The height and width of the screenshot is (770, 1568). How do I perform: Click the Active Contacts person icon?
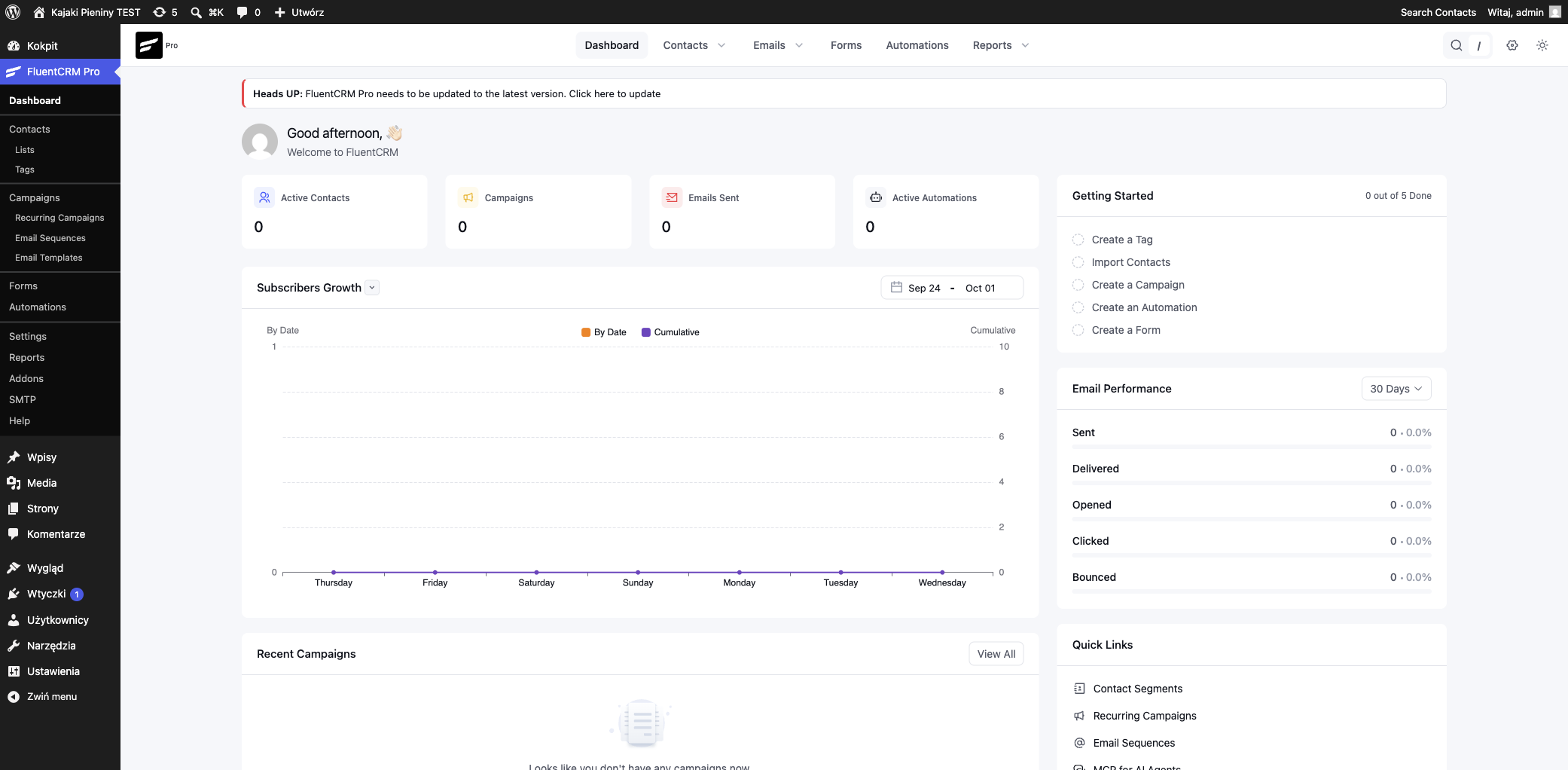click(264, 197)
